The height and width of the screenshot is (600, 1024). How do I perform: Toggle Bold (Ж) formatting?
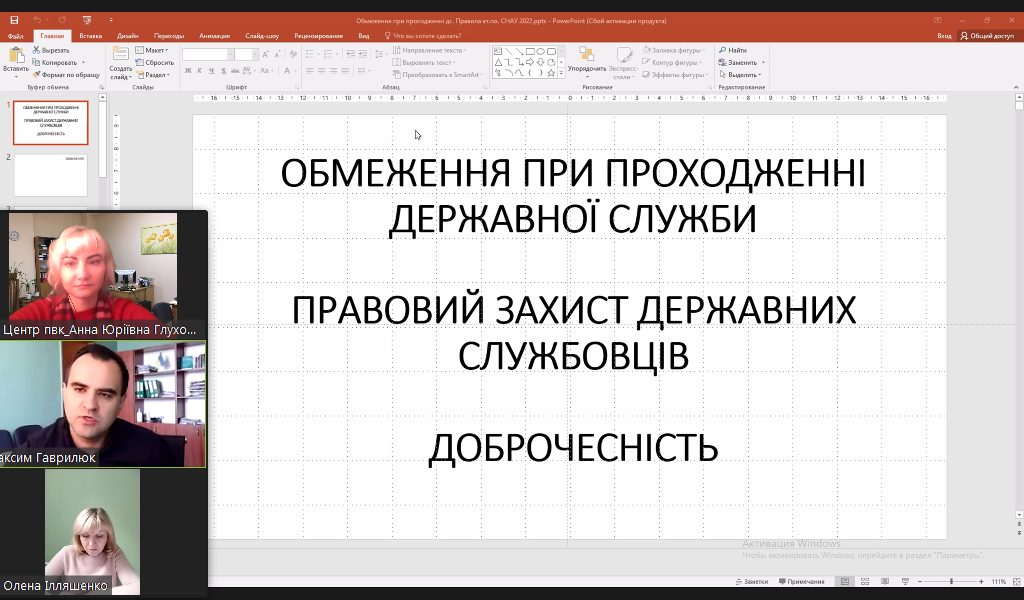point(187,70)
